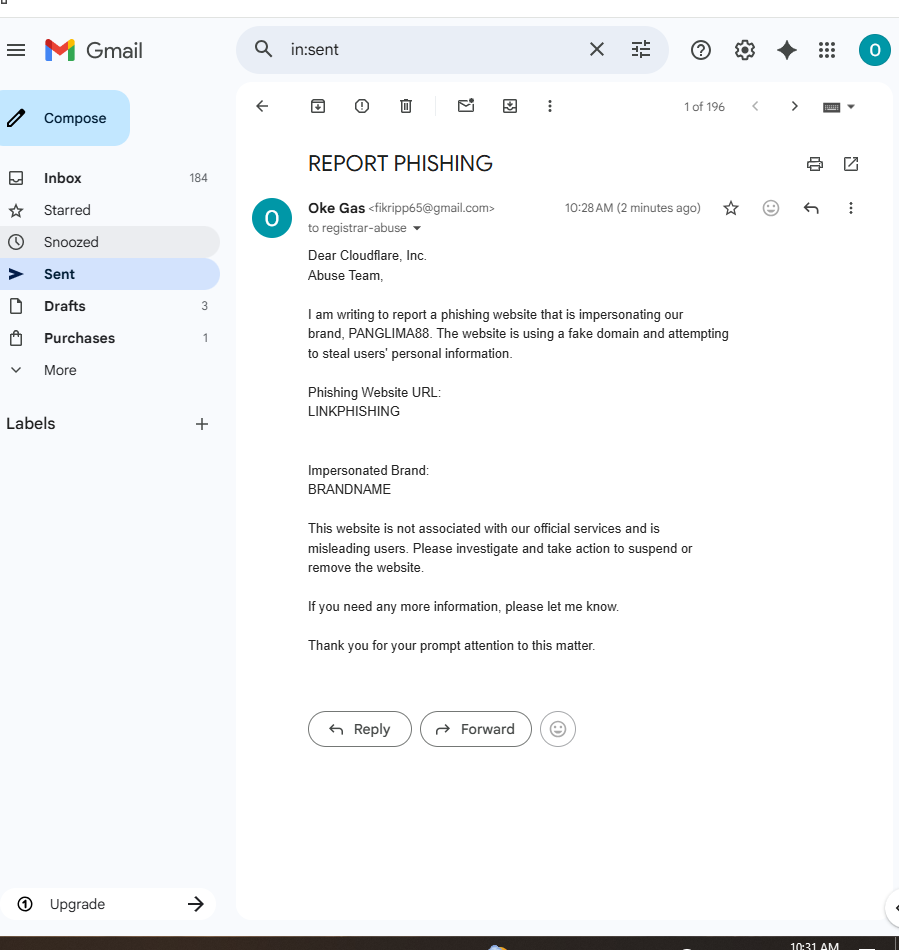Click the taskbar clock 10:31 AM
This screenshot has height=950, width=899.
click(x=814, y=946)
